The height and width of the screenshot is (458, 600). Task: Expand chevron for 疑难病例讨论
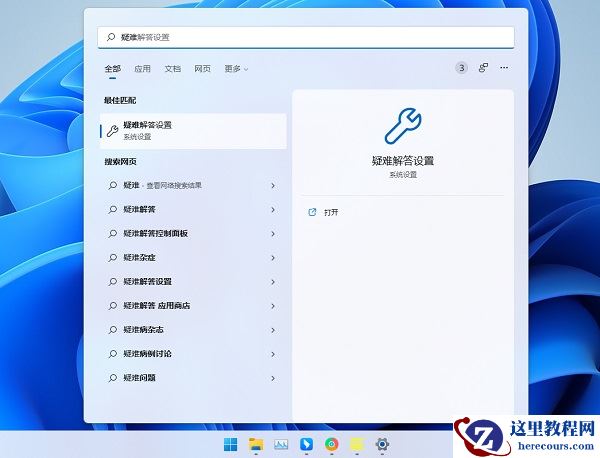[273, 354]
